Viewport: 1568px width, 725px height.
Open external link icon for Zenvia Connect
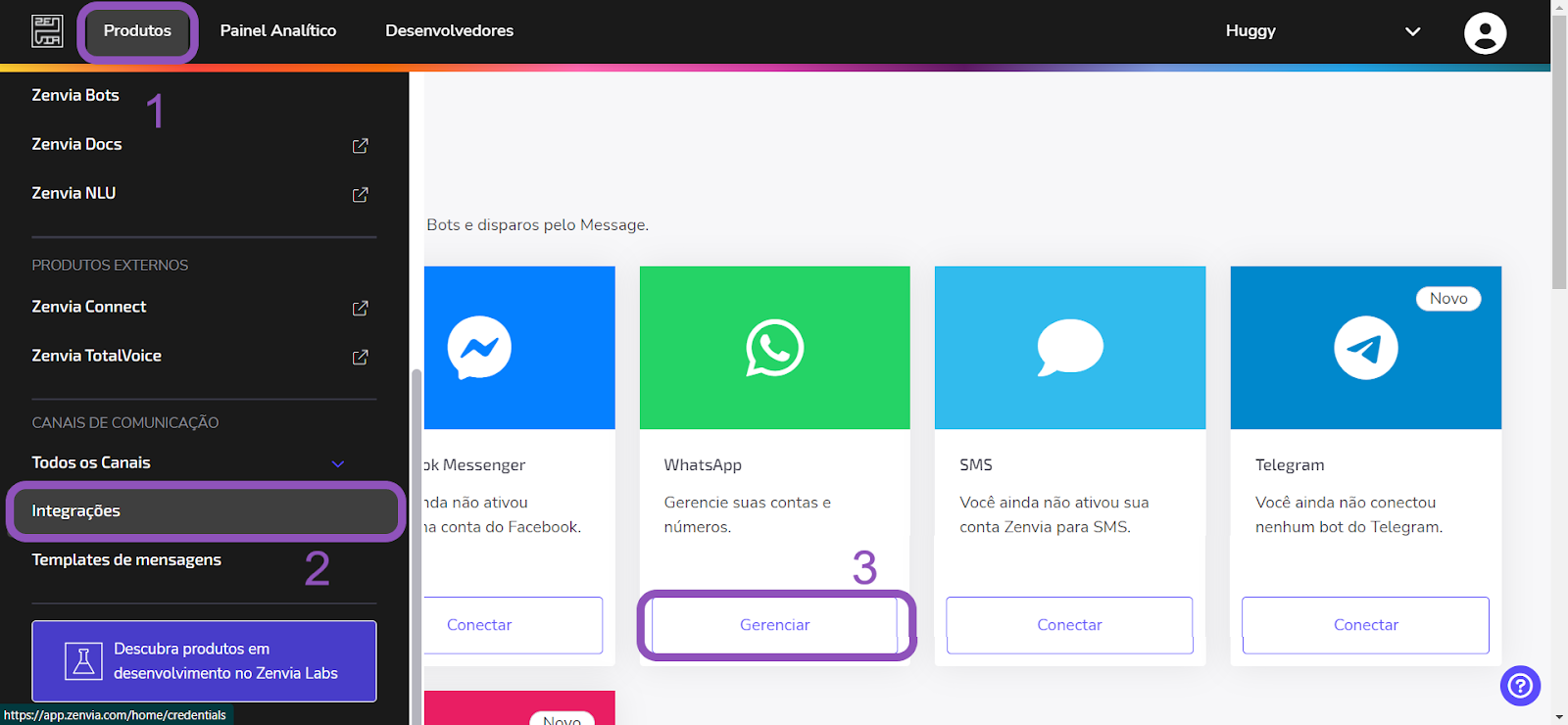click(x=361, y=308)
